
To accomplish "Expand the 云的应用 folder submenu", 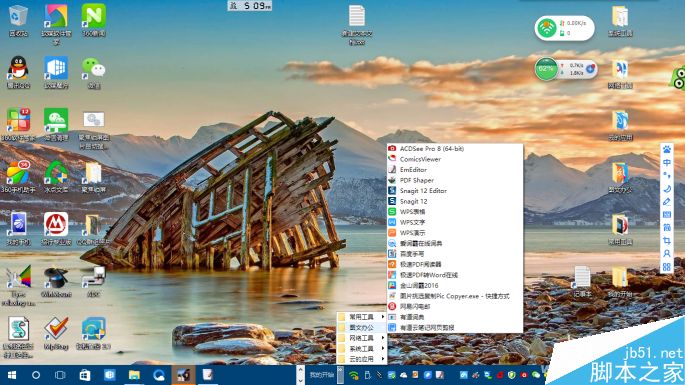I will coord(361,359).
